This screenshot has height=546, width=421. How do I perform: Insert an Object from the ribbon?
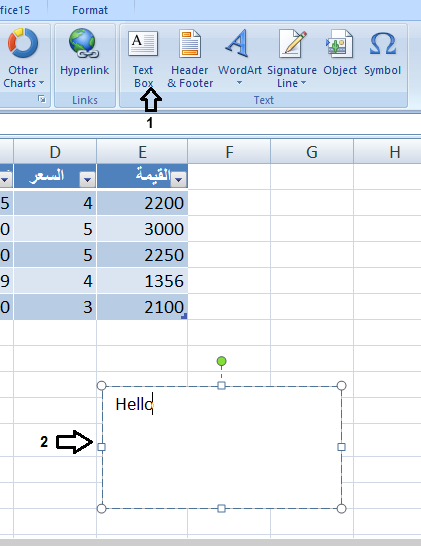340,44
